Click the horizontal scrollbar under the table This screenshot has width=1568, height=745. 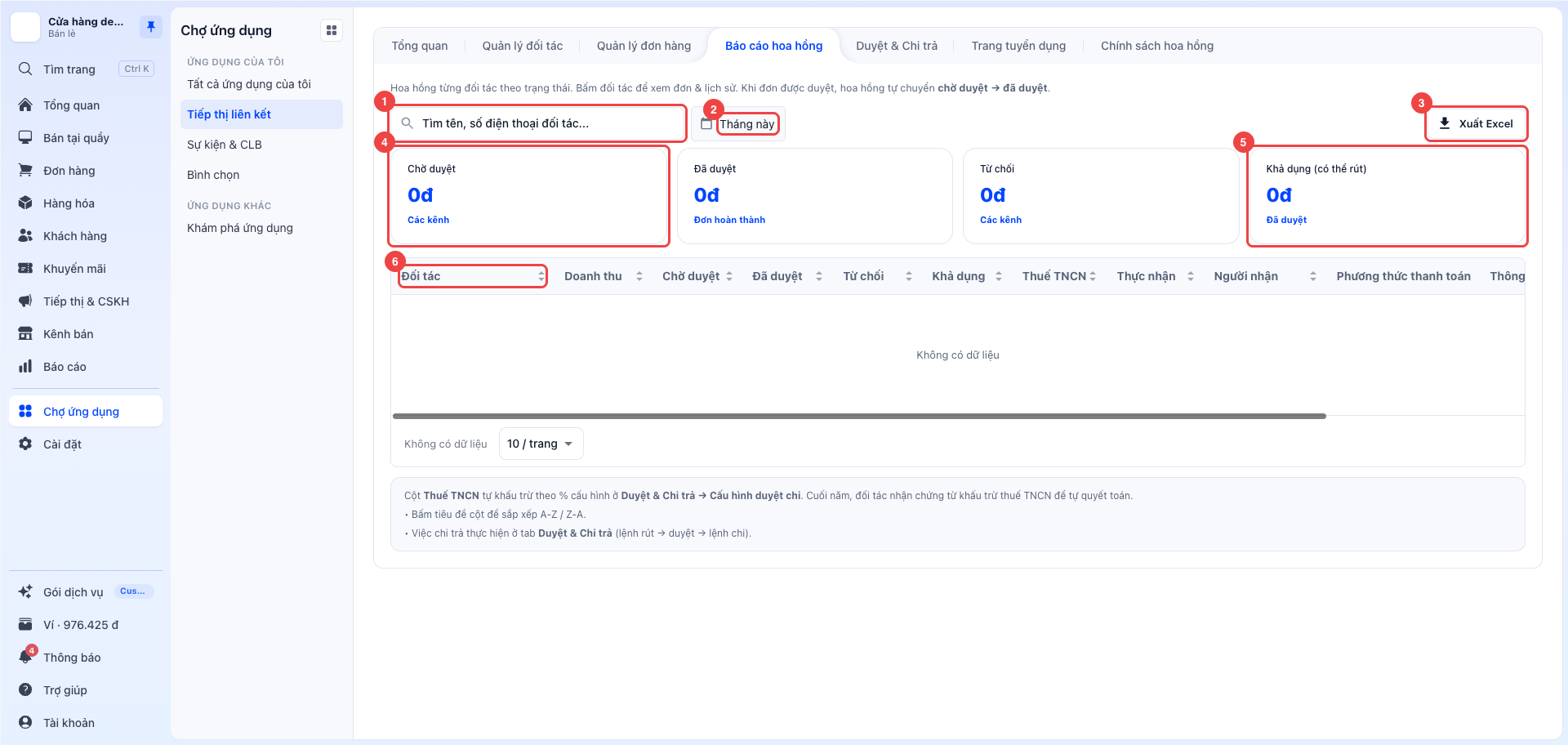859,417
